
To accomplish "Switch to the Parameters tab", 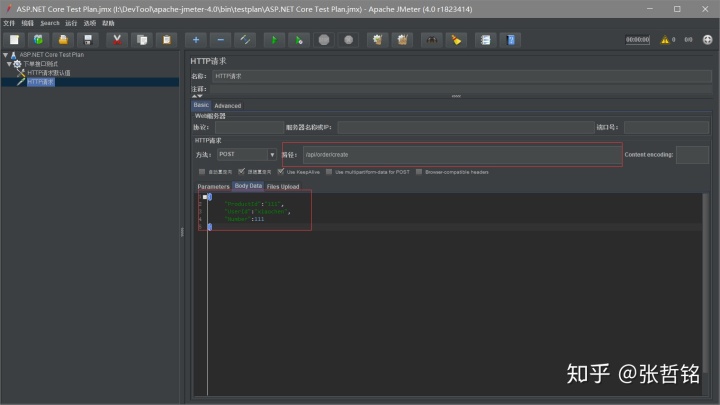I will (213, 186).
